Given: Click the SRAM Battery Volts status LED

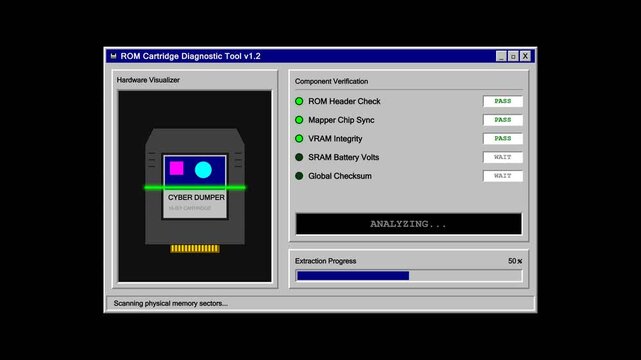Looking at the screenshot, I should [299, 157].
